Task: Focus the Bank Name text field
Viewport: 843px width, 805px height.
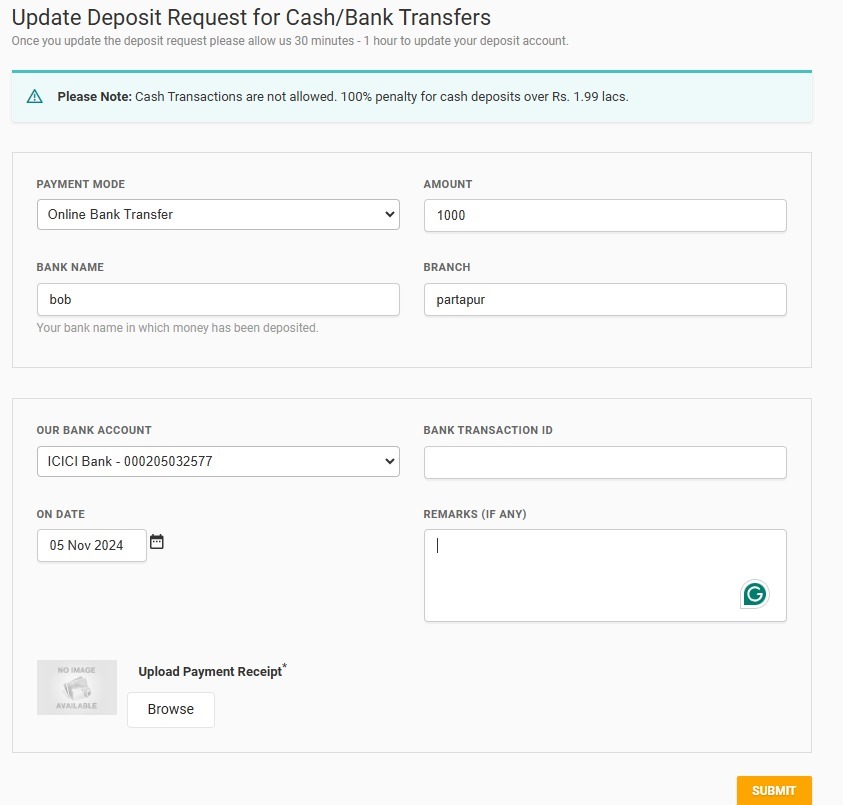Action: [x=217, y=299]
